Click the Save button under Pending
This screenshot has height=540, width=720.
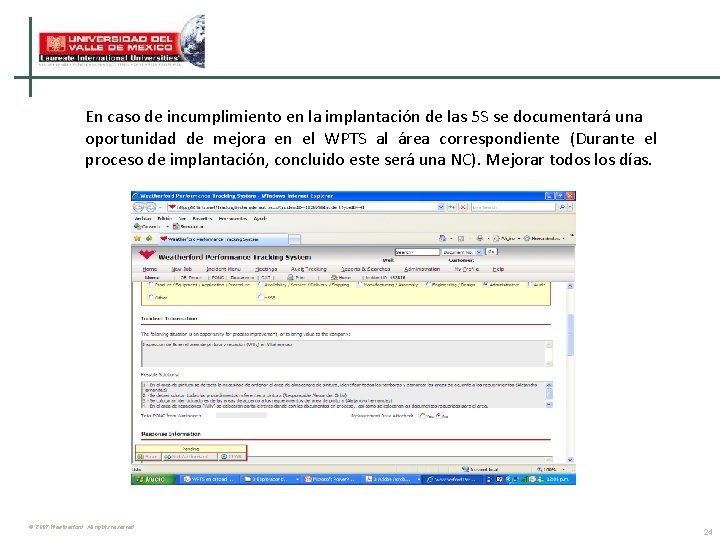point(147,456)
